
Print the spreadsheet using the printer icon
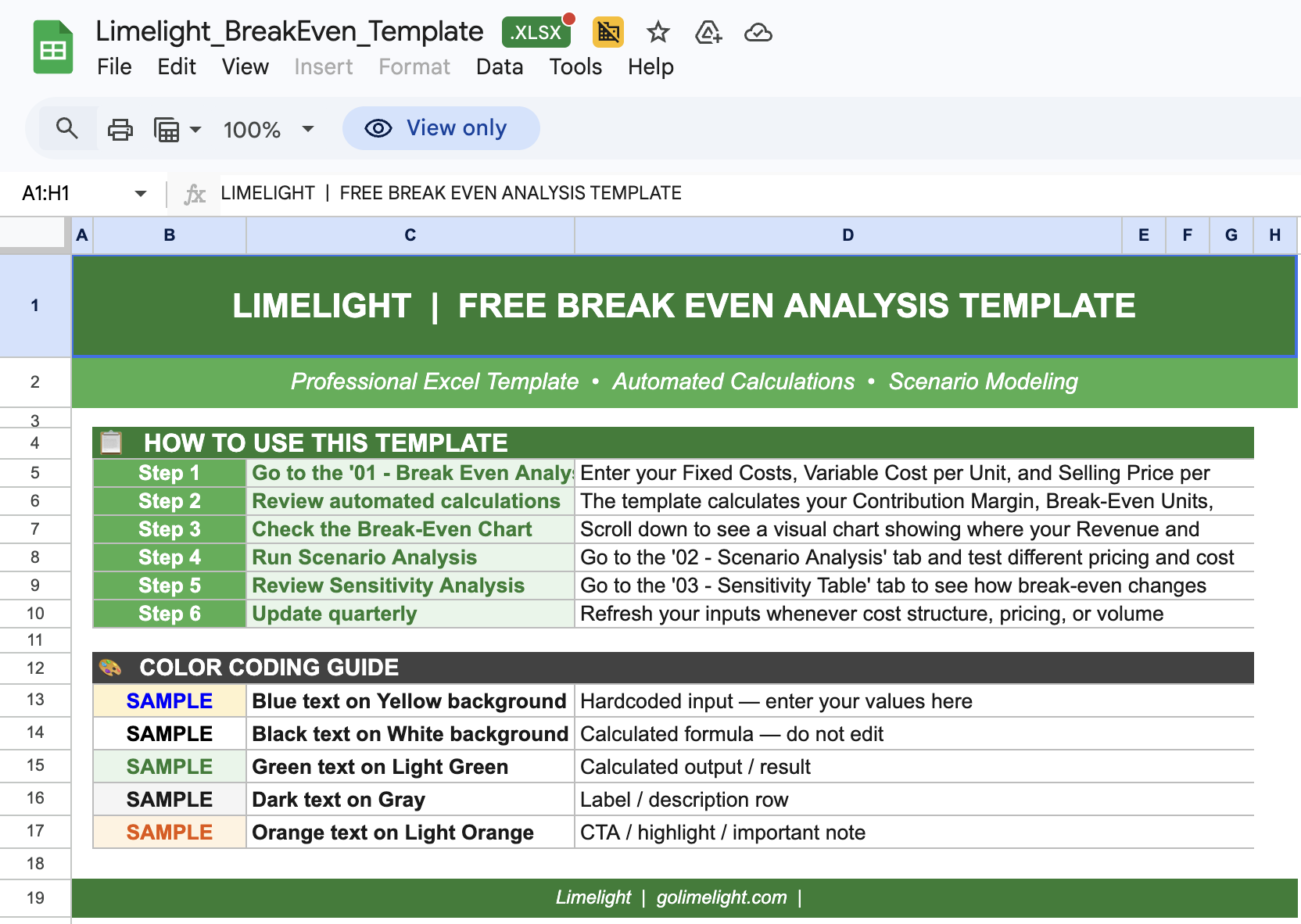[x=120, y=128]
